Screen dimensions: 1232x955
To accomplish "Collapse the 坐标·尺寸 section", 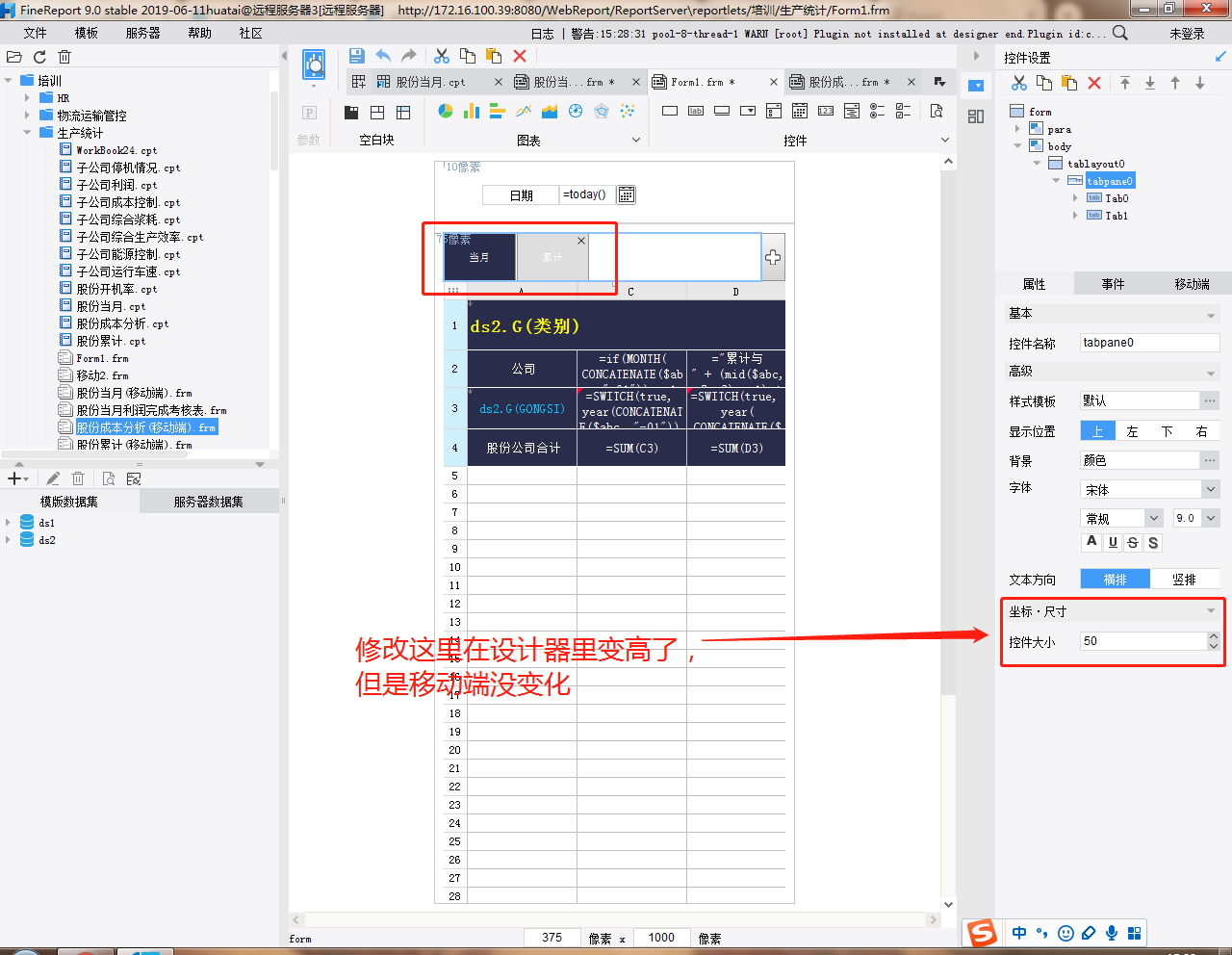I will pos(1211,611).
